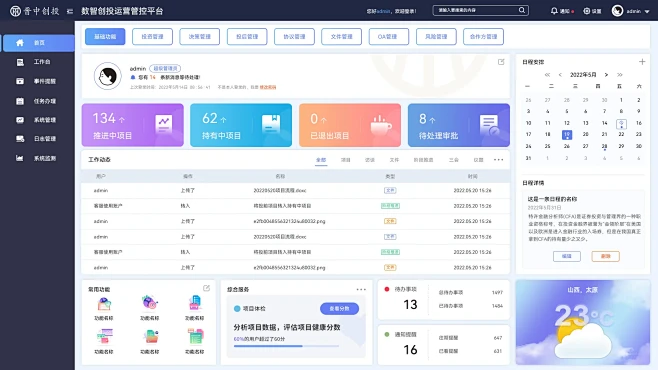Image resolution: width=658 pixels, height=370 pixels.
Task: Open the 待办事项 count 13
Action: pyautogui.click(x=410, y=305)
